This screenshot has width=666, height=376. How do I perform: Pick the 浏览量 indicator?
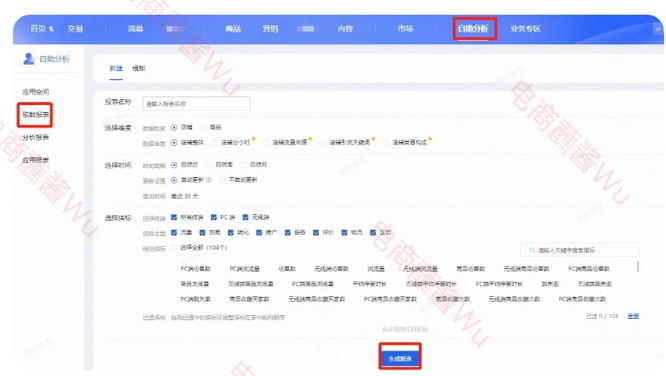point(376,269)
